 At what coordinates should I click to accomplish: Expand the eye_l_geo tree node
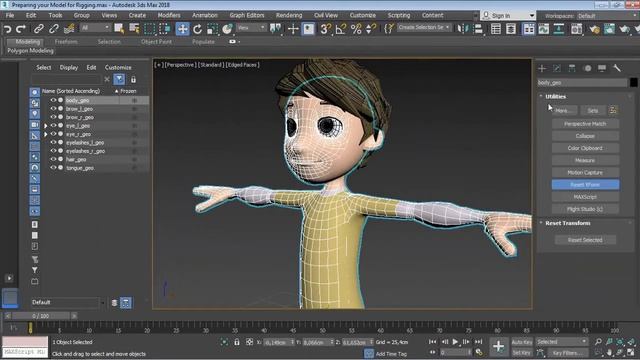coord(46,126)
